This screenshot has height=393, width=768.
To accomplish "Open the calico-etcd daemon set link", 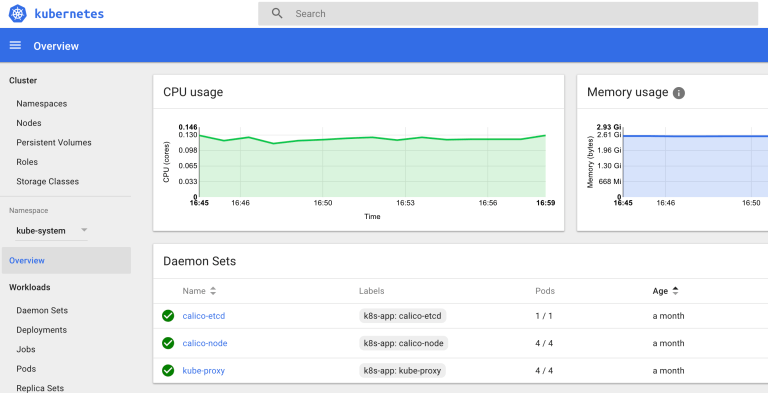I will pyautogui.click(x=204, y=316).
